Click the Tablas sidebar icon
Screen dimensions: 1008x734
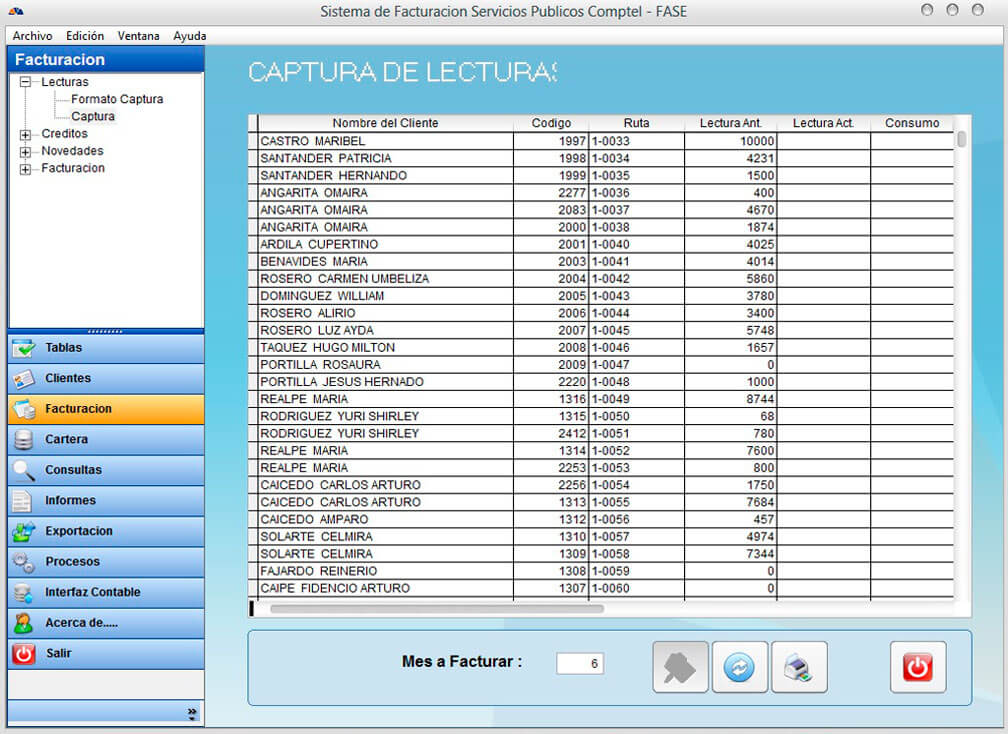(x=24, y=348)
